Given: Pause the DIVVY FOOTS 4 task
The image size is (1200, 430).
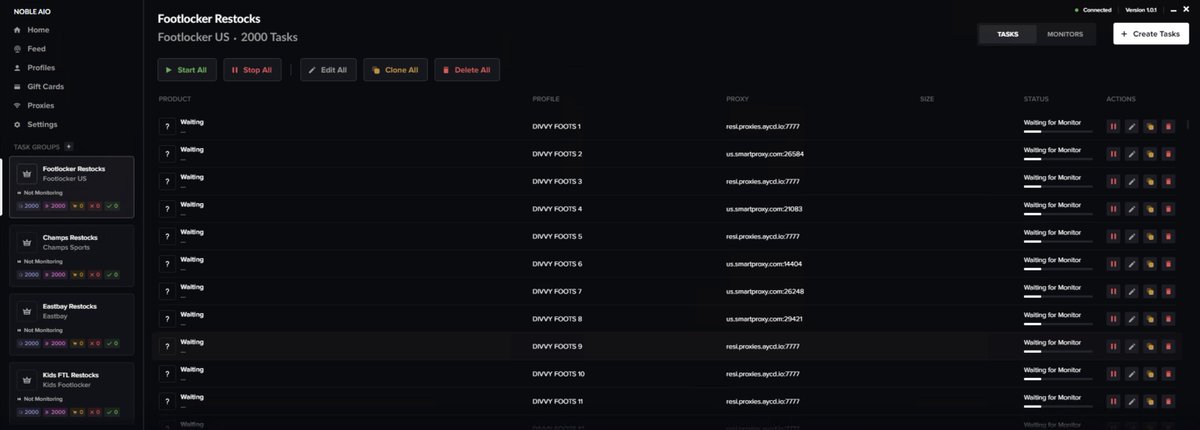Looking at the screenshot, I should 1113,209.
